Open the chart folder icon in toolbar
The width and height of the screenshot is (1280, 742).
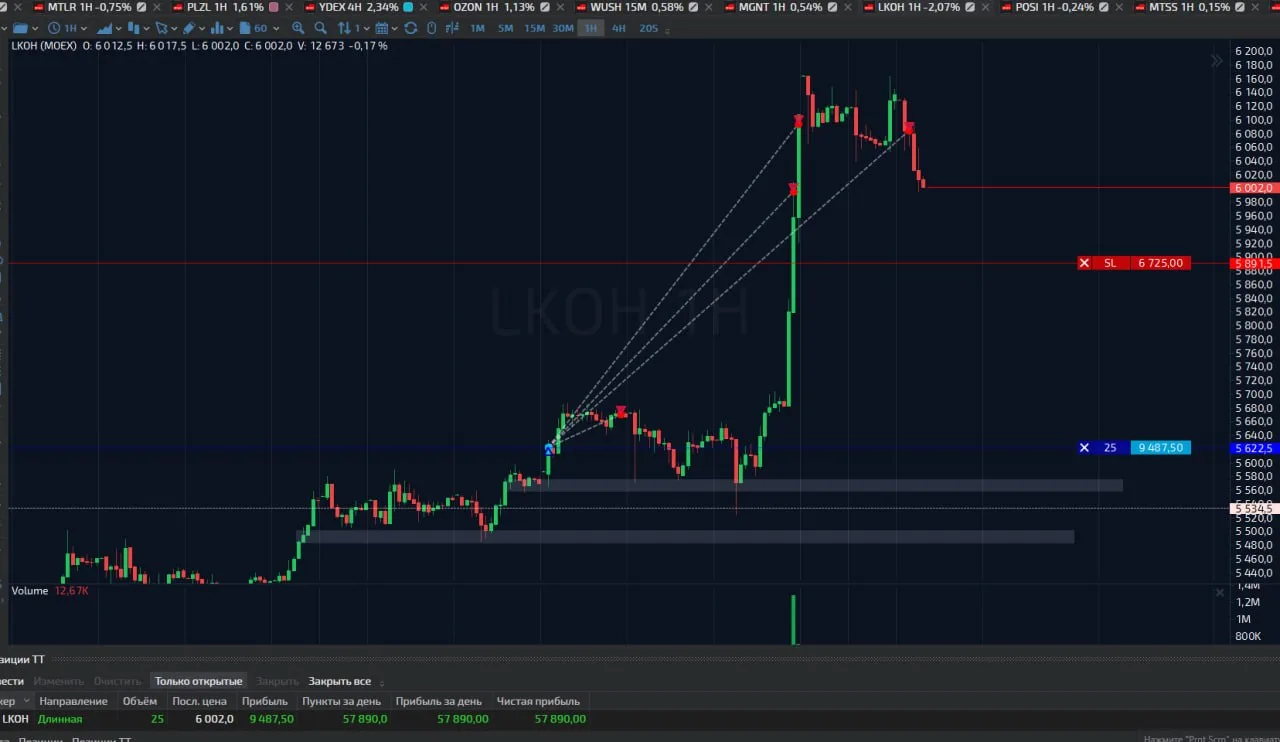point(20,28)
